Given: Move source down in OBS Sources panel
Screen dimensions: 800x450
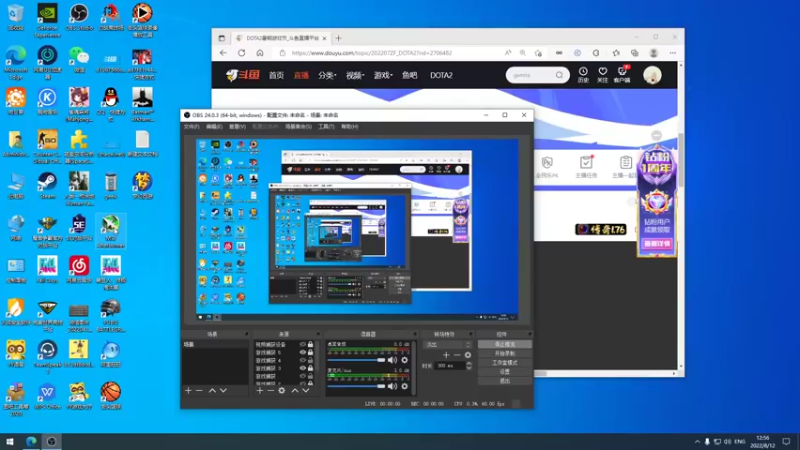Looking at the screenshot, I should point(306,391).
